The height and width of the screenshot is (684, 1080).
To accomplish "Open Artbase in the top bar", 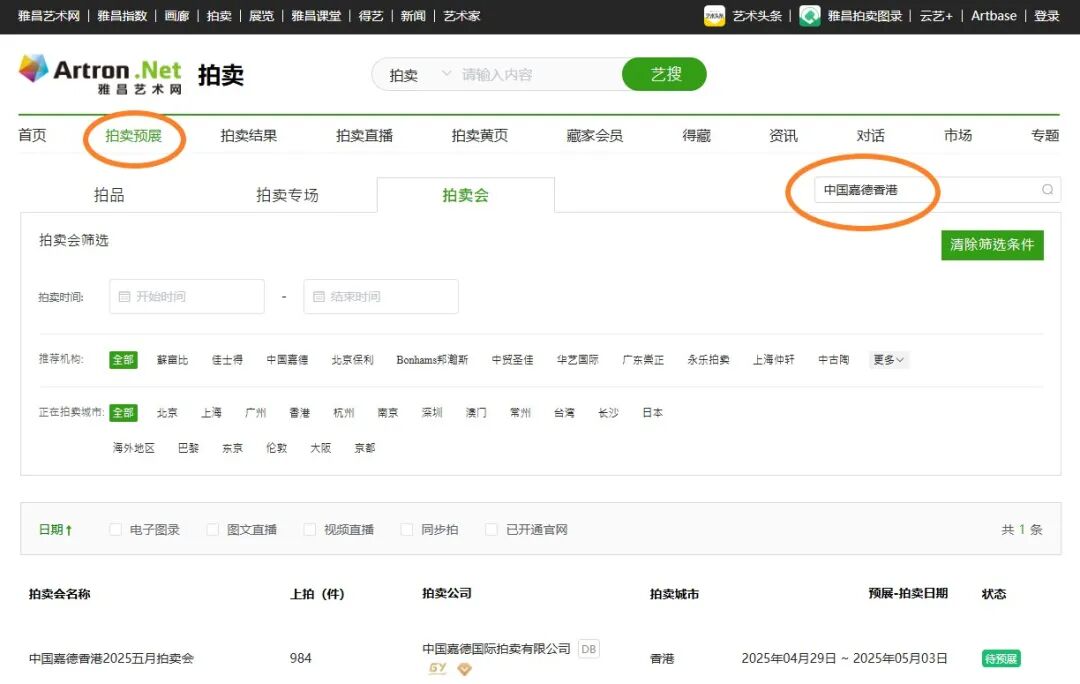I will pos(993,16).
